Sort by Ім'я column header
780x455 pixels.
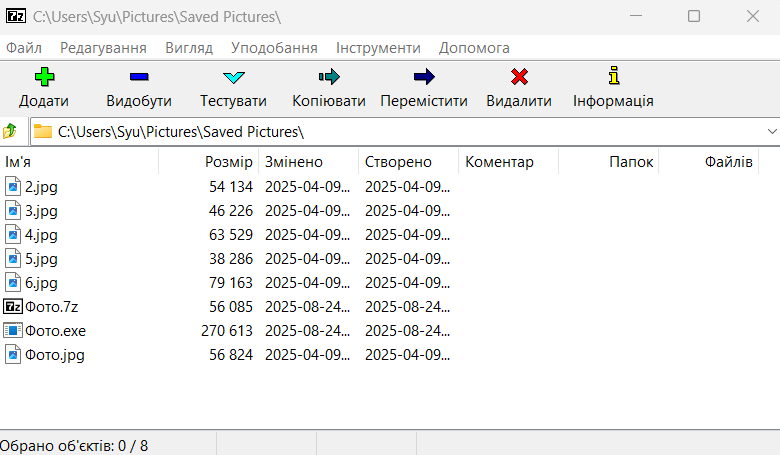click(18, 162)
